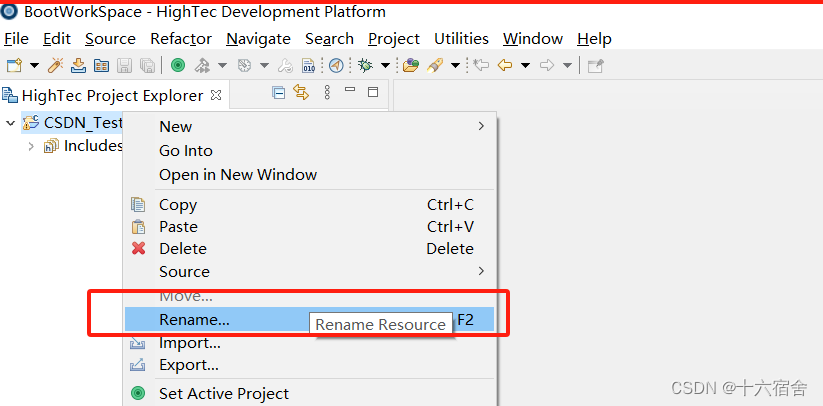823x406 pixels.
Task: Open the Project menu
Action: tap(394, 39)
